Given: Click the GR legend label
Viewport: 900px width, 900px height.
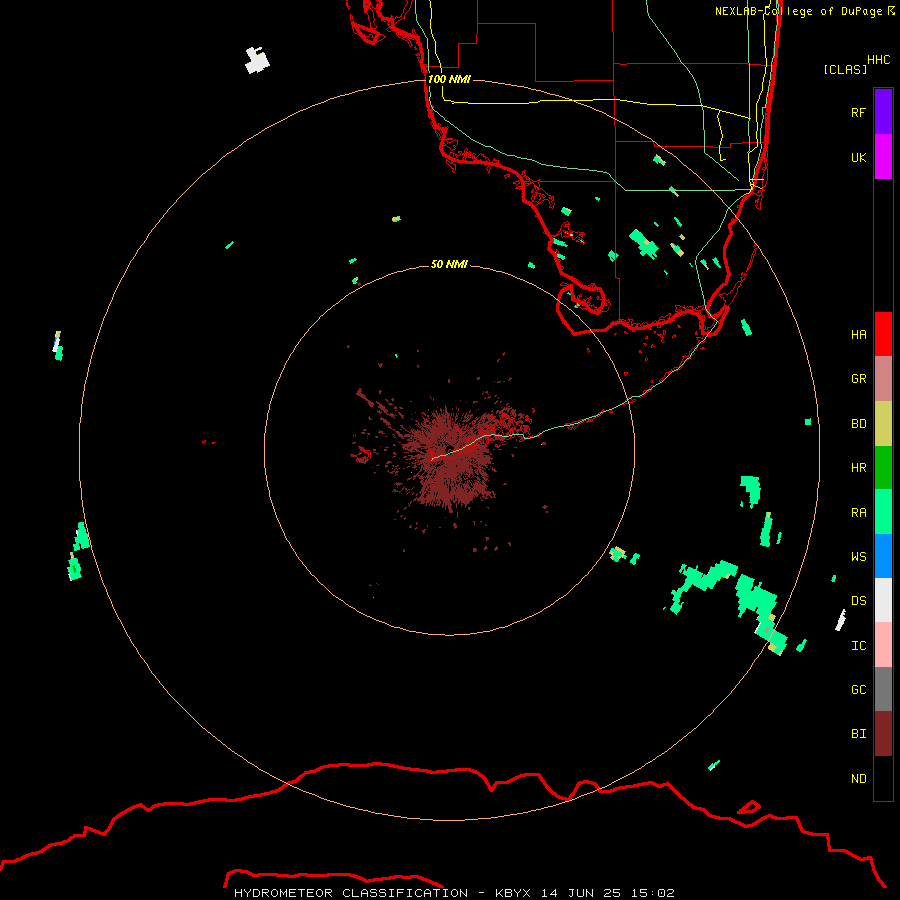Looking at the screenshot, I should tap(858, 379).
